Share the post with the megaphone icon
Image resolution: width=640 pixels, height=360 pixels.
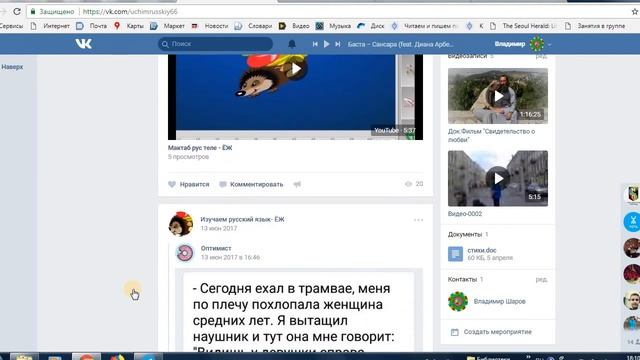[x=297, y=184]
